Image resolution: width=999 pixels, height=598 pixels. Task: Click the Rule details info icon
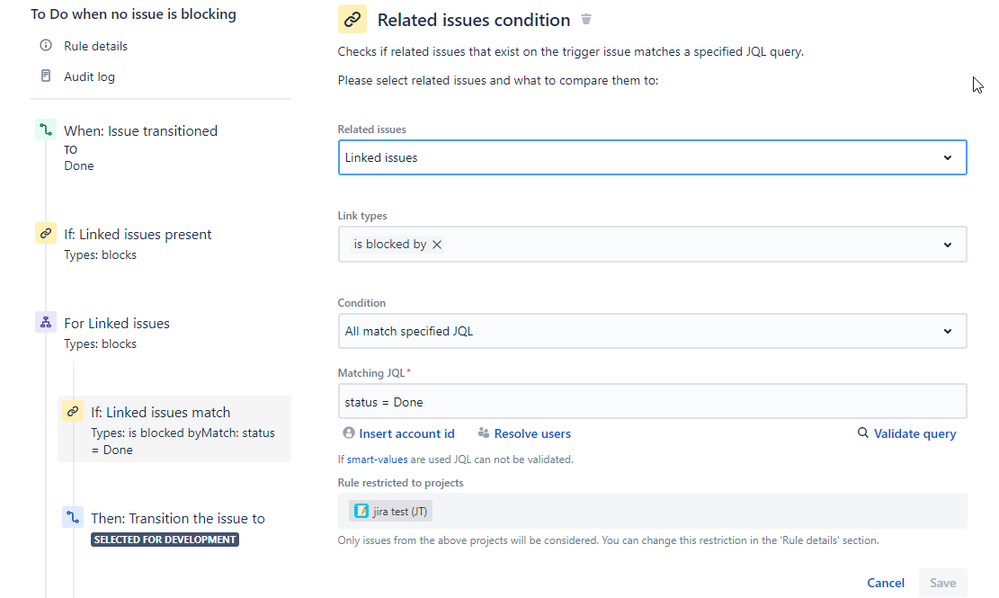46,46
